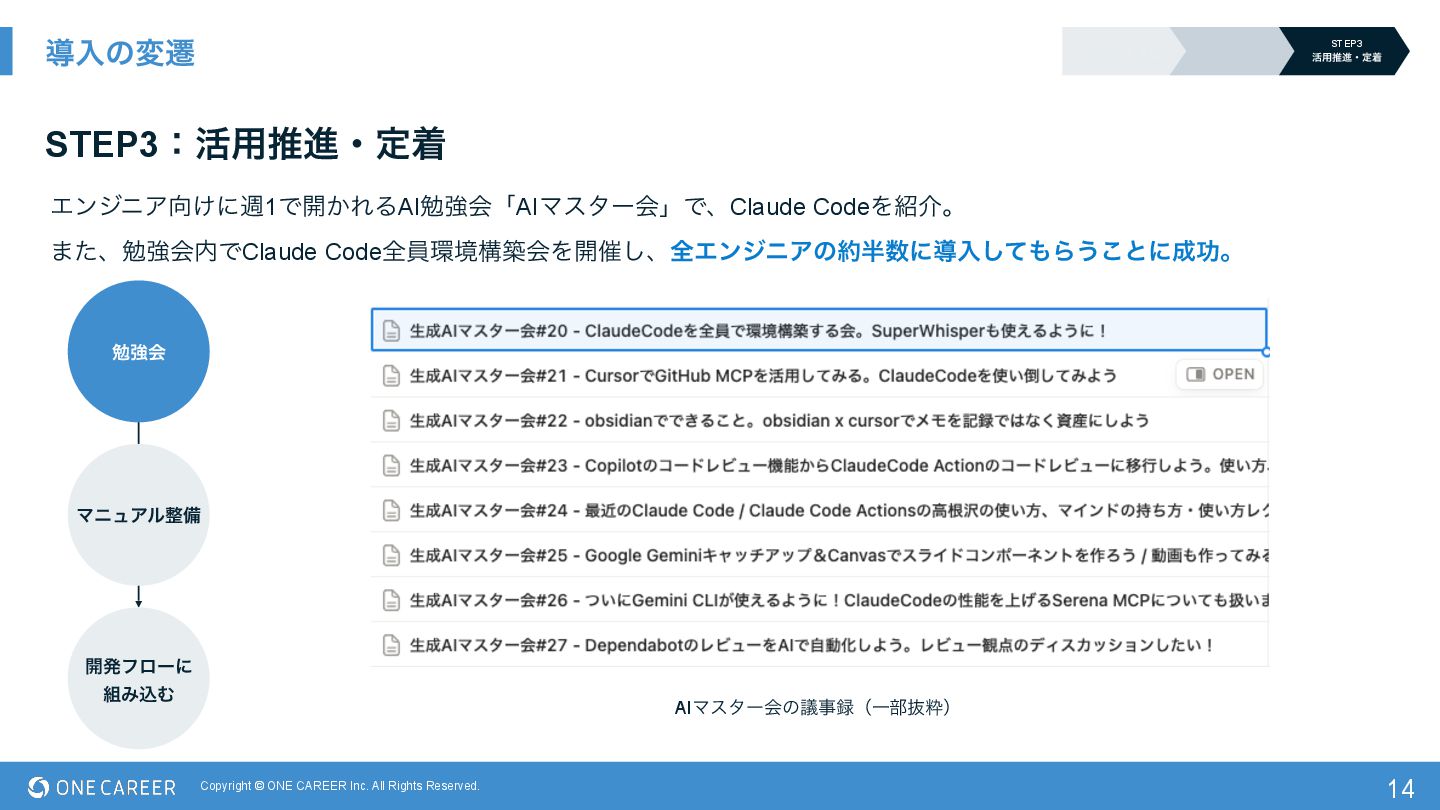Open 生成AIマスター会#20 ClaudeCode環境構築 entry

[x=819, y=330]
